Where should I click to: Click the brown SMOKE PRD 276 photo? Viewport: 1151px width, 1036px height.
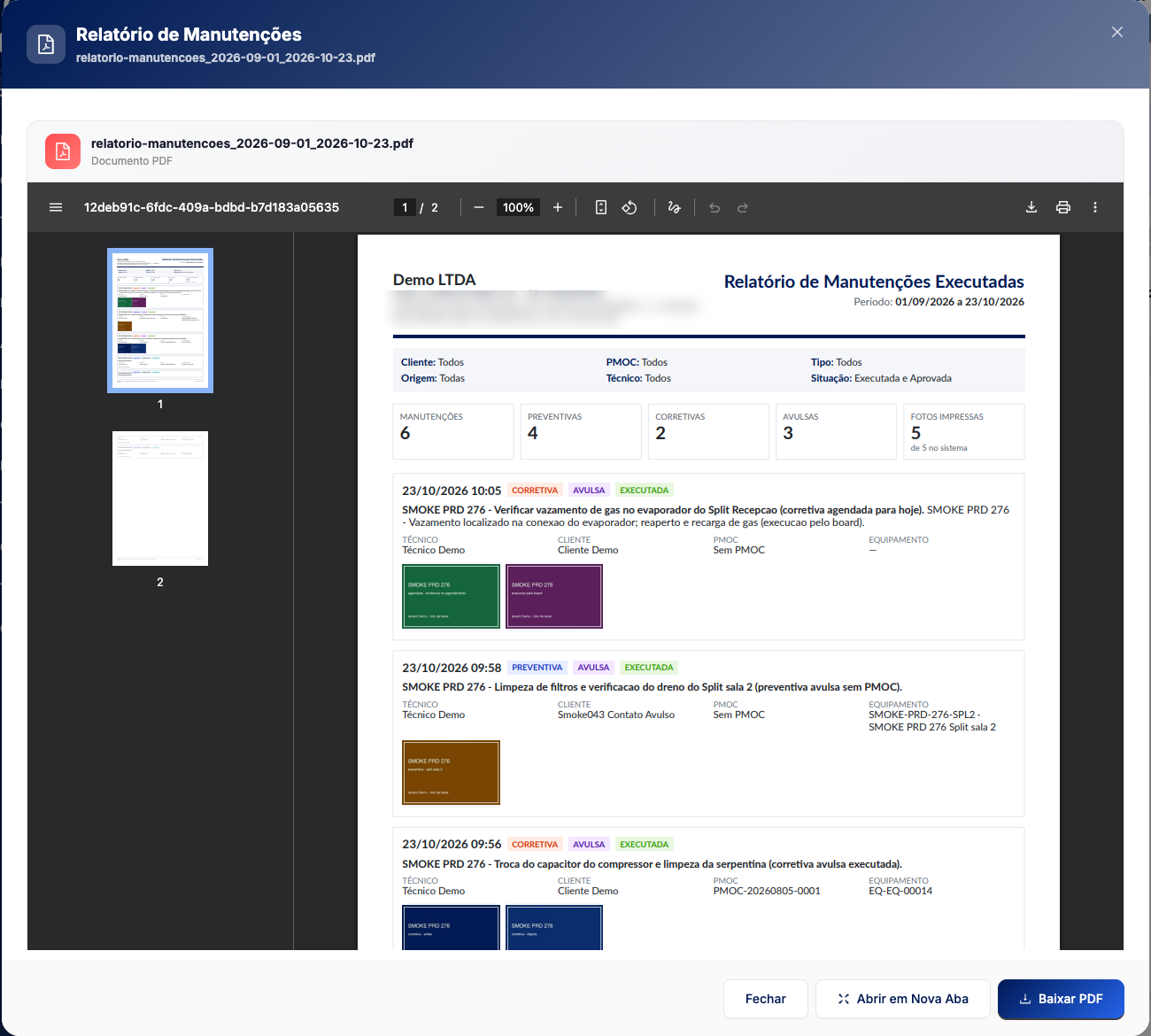[x=452, y=773]
